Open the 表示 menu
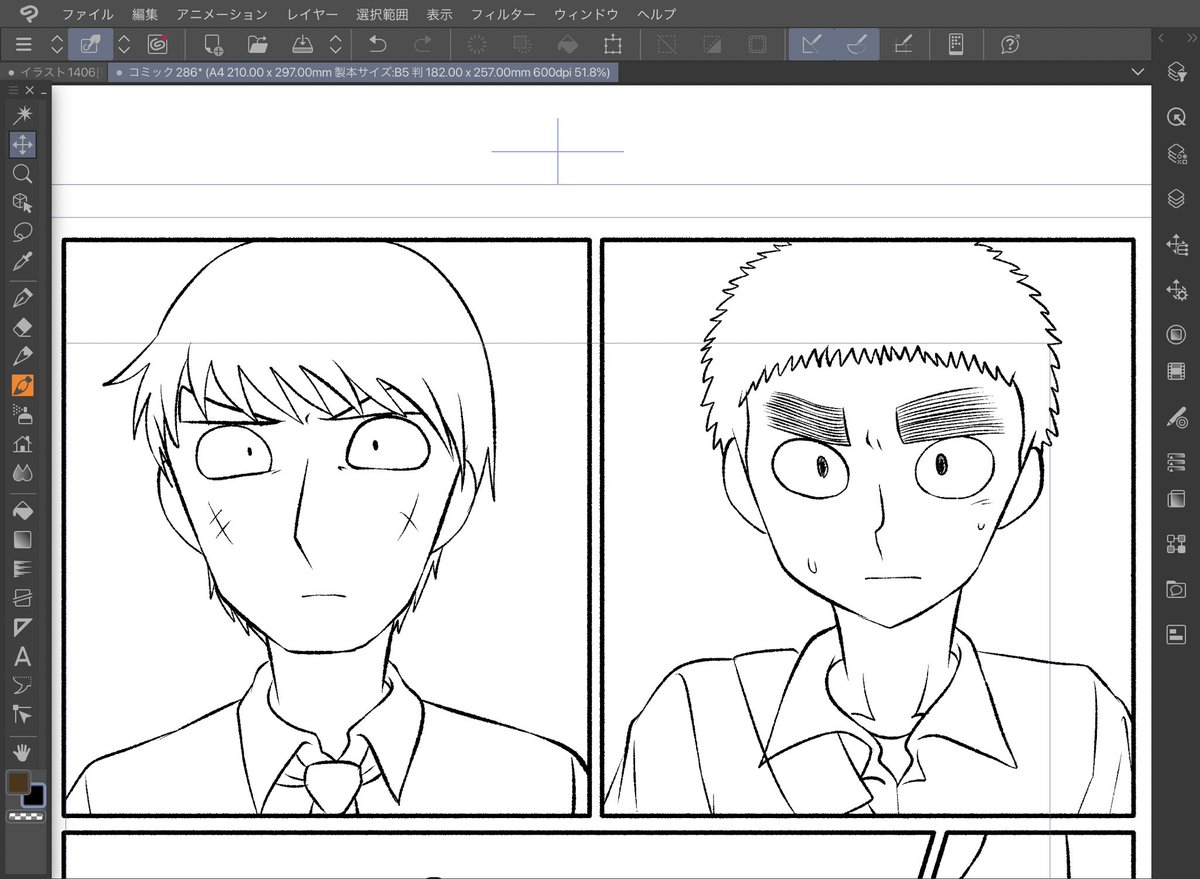 coord(439,14)
